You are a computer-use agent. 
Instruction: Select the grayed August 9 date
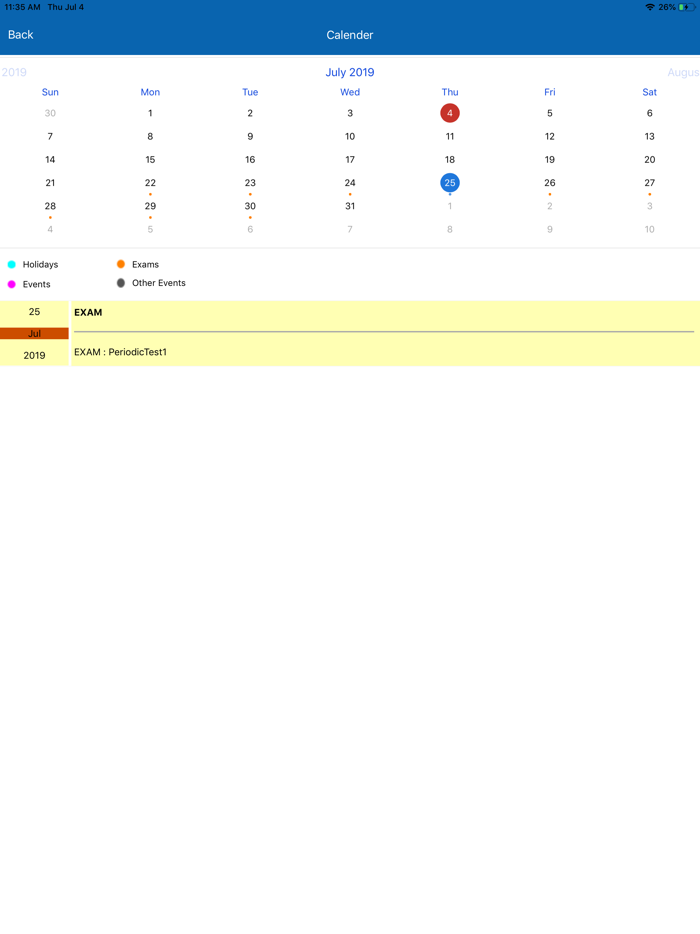tap(550, 229)
